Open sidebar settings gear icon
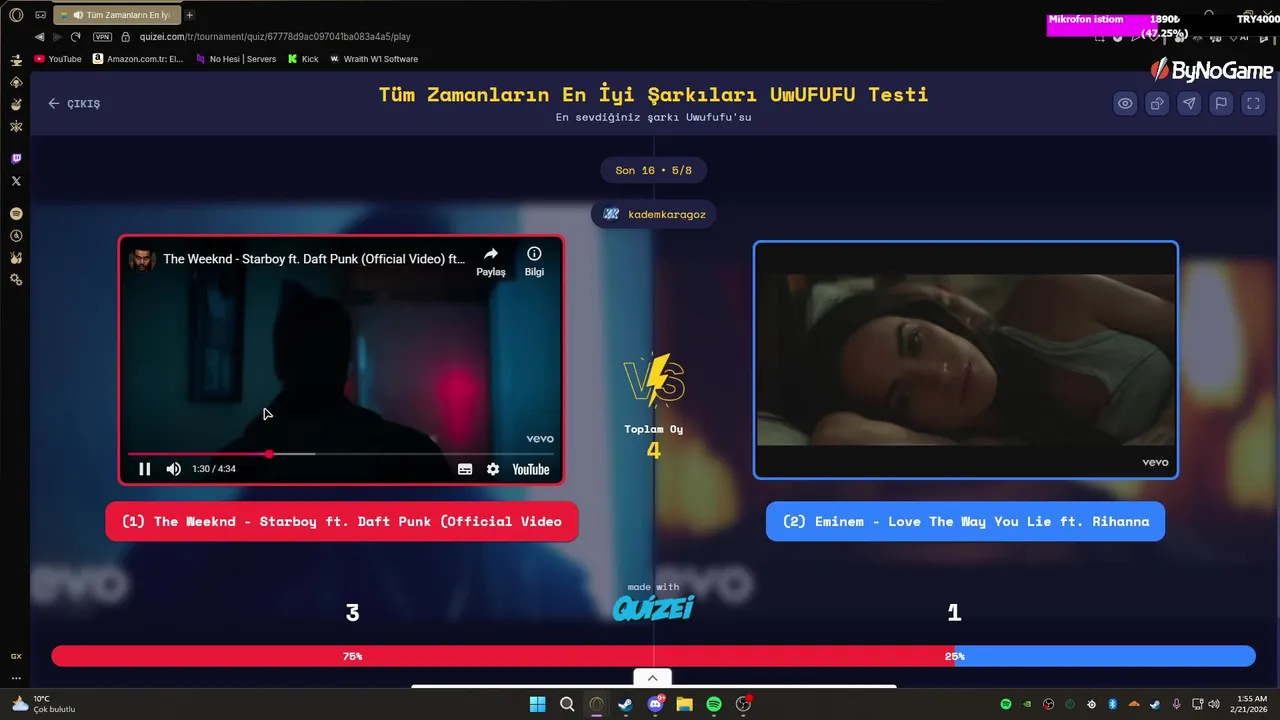This screenshot has height=720, width=1280. 16,280
